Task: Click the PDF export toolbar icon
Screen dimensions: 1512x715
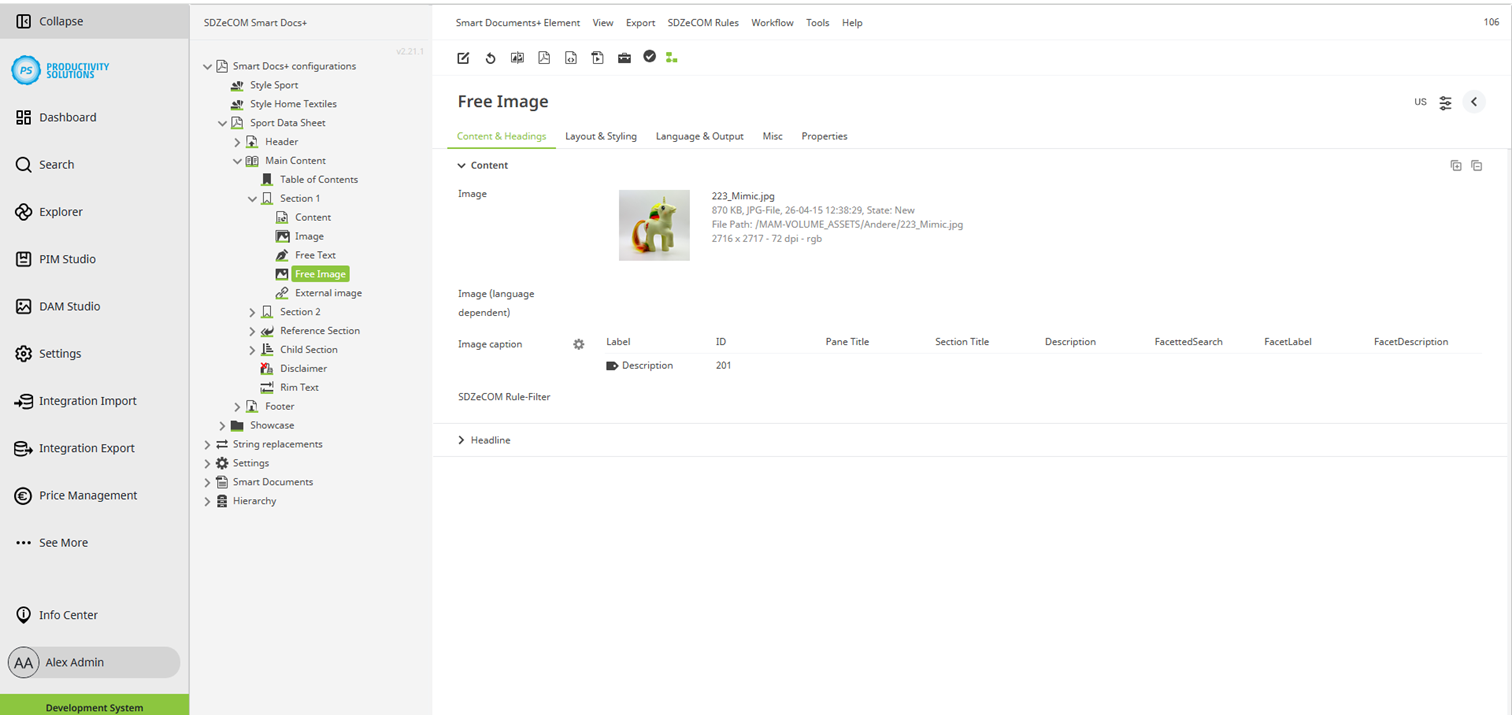Action: tap(544, 58)
